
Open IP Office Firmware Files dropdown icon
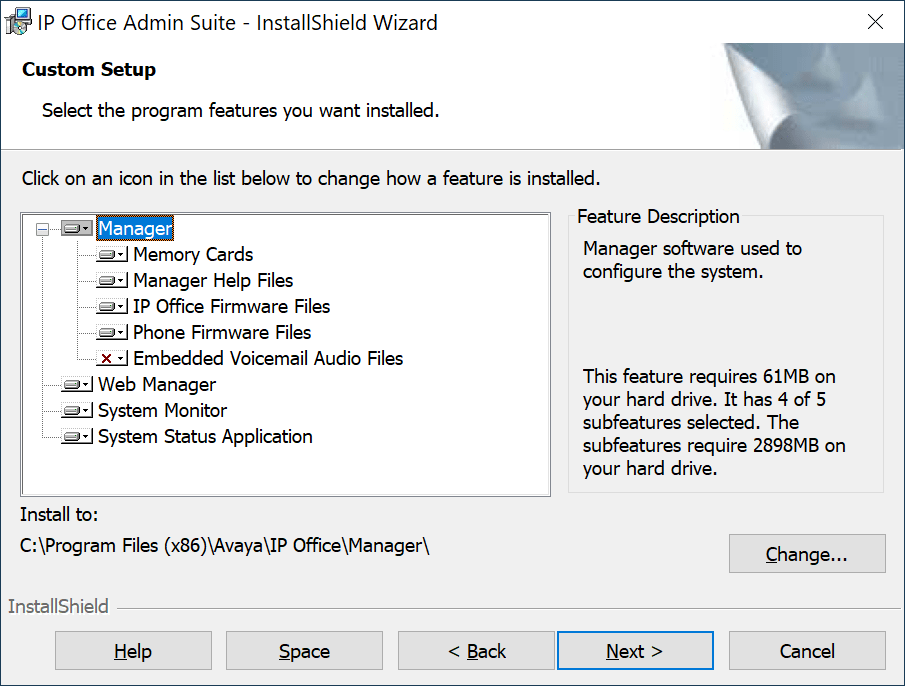(x=112, y=306)
